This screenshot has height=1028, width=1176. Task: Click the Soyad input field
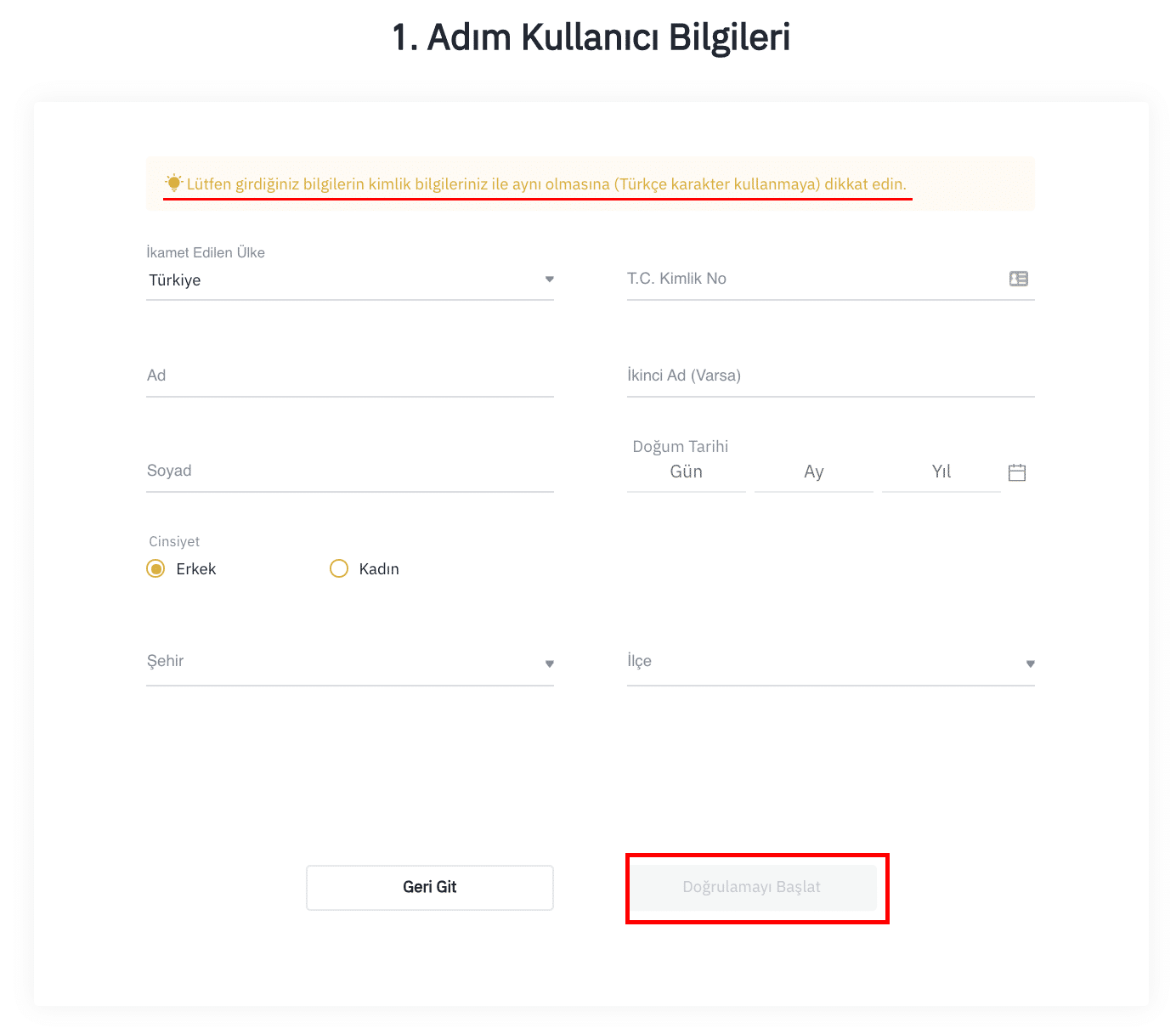348,471
